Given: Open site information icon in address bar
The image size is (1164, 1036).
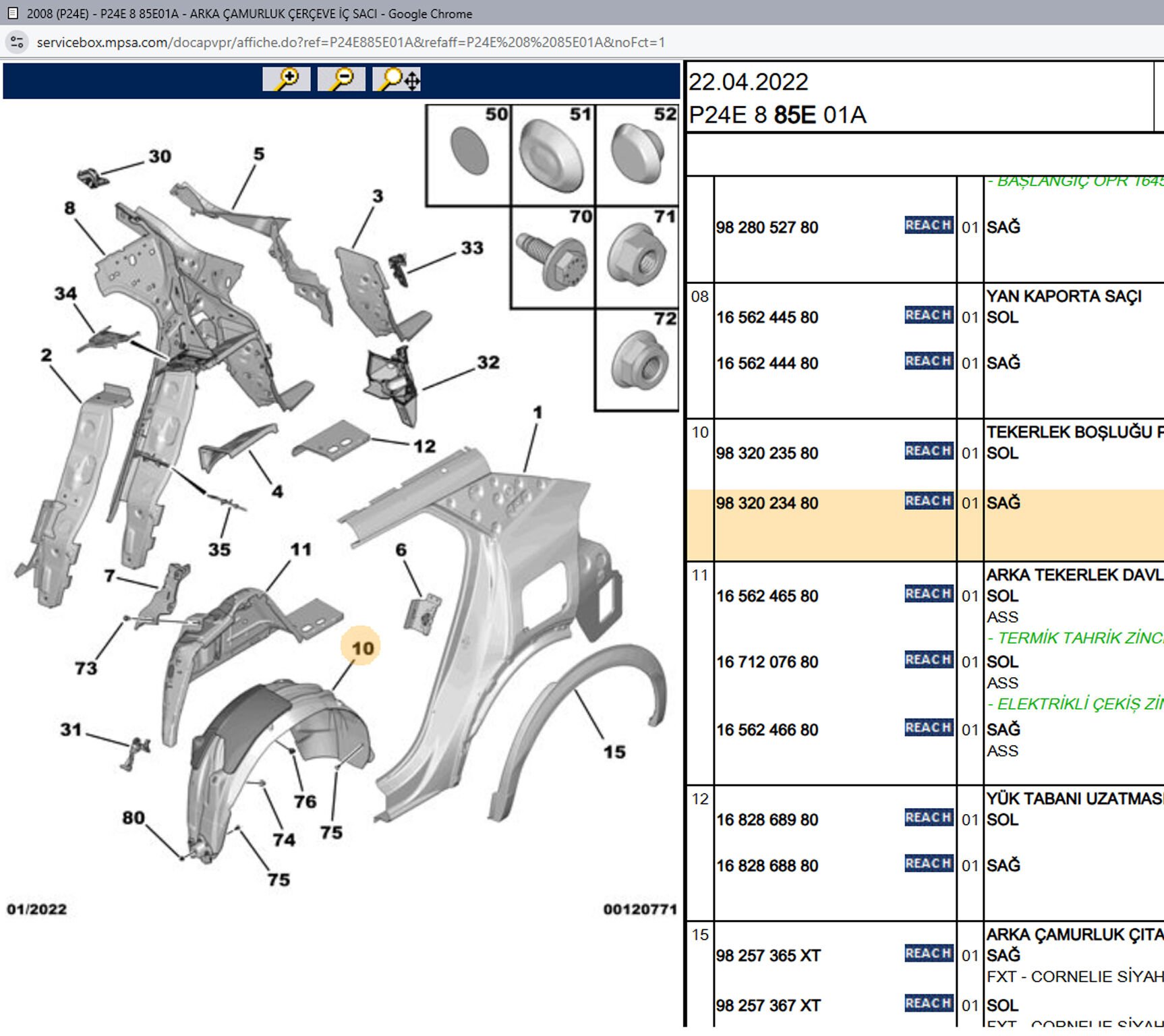Looking at the screenshot, I should 17,42.
